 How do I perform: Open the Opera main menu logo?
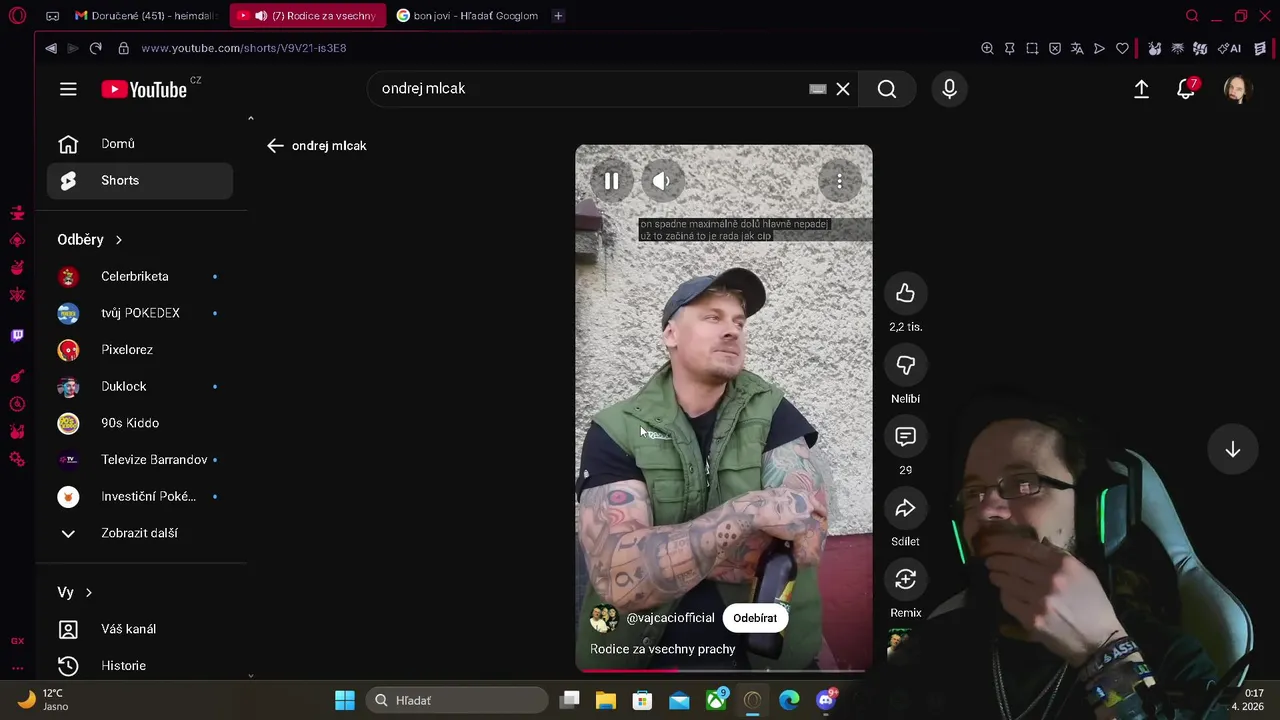point(17,16)
